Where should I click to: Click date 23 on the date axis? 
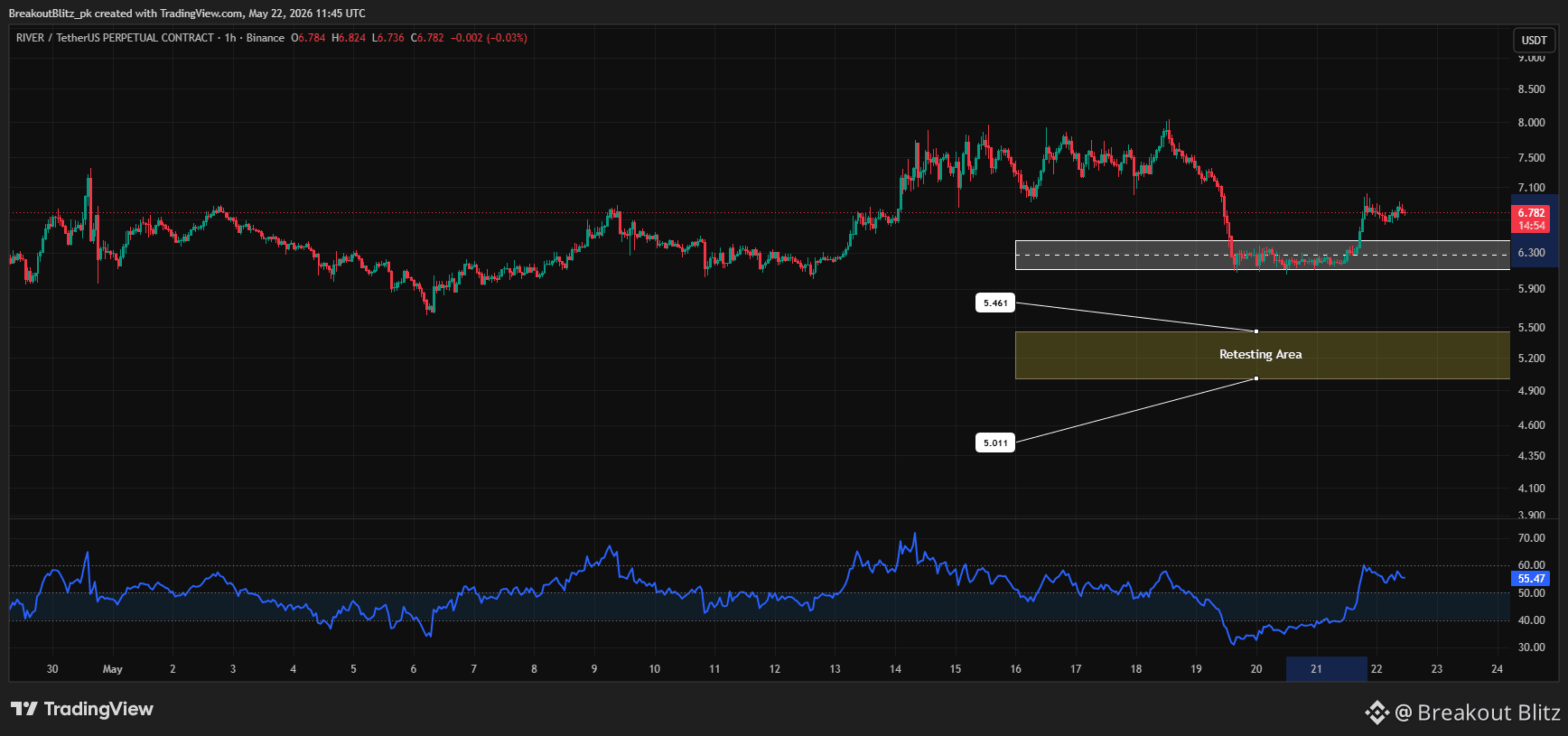pyautogui.click(x=1437, y=669)
